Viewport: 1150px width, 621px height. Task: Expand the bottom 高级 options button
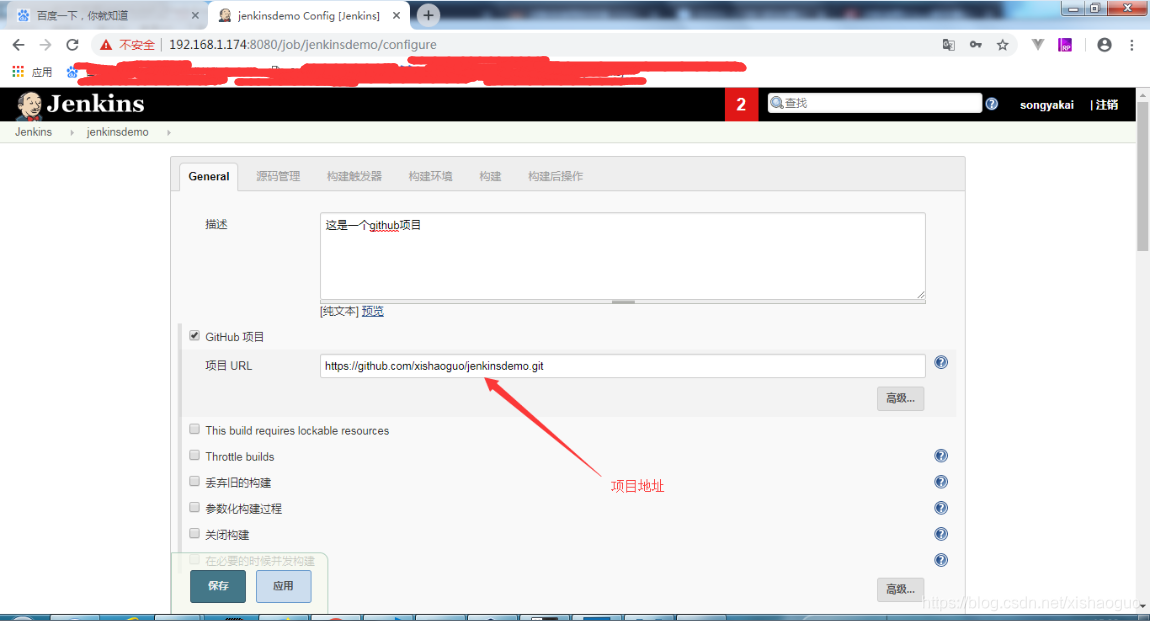point(901,589)
